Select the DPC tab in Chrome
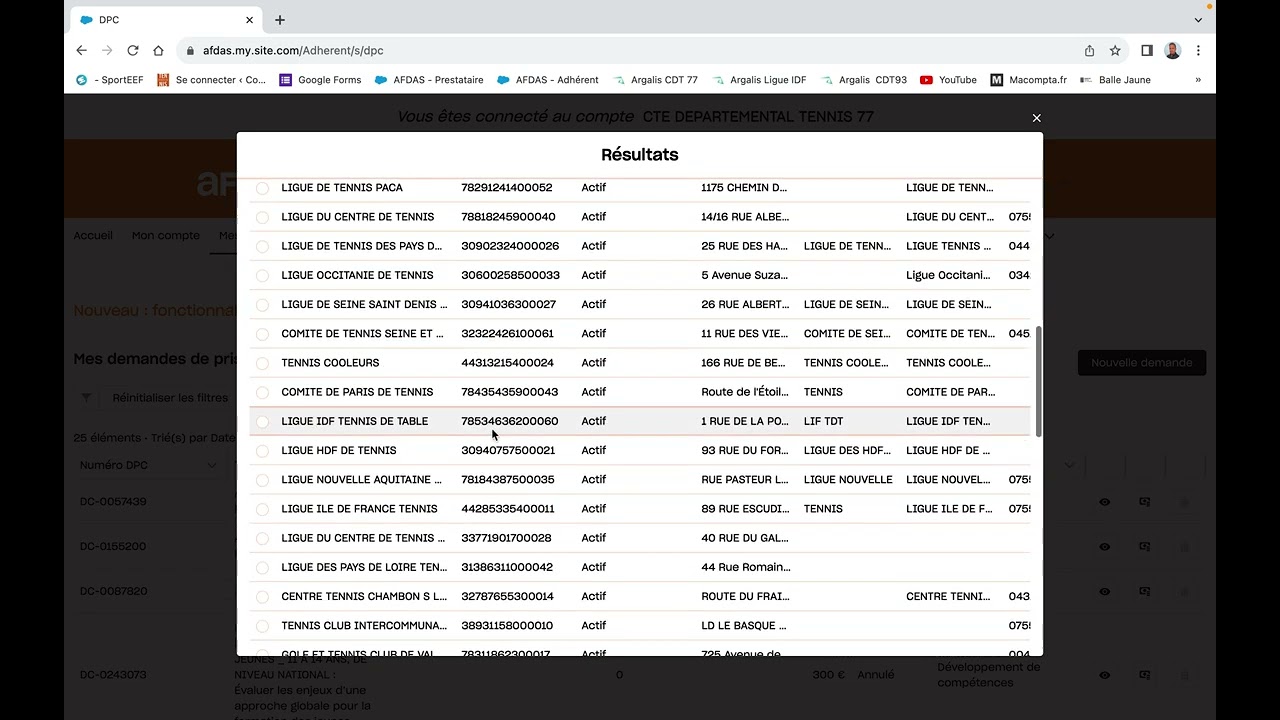The image size is (1280, 720). 165,20
